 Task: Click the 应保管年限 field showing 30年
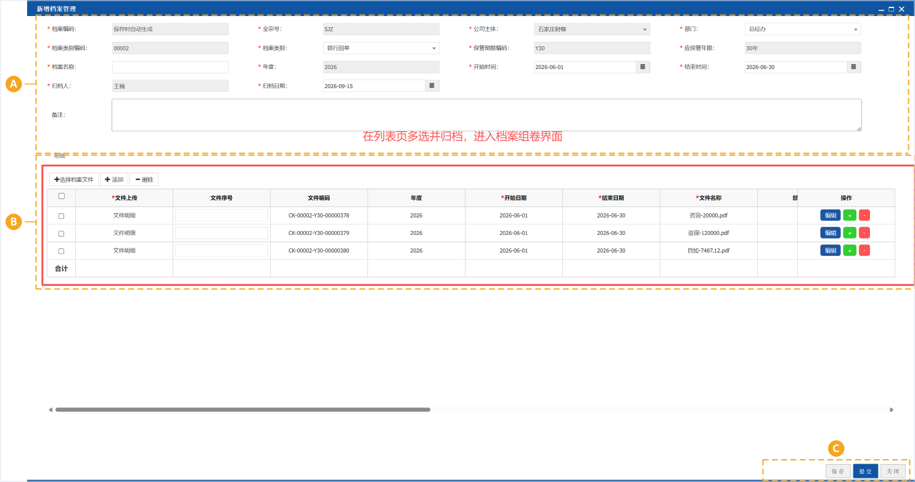(x=802, y=48)
